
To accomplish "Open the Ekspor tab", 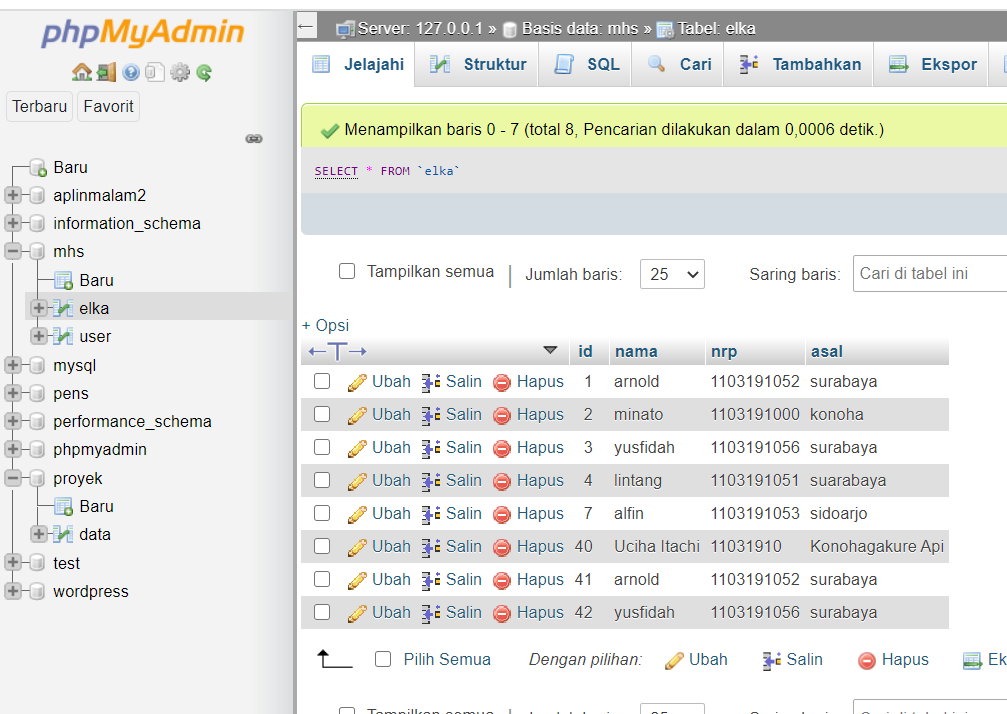I will pos(931,64).
